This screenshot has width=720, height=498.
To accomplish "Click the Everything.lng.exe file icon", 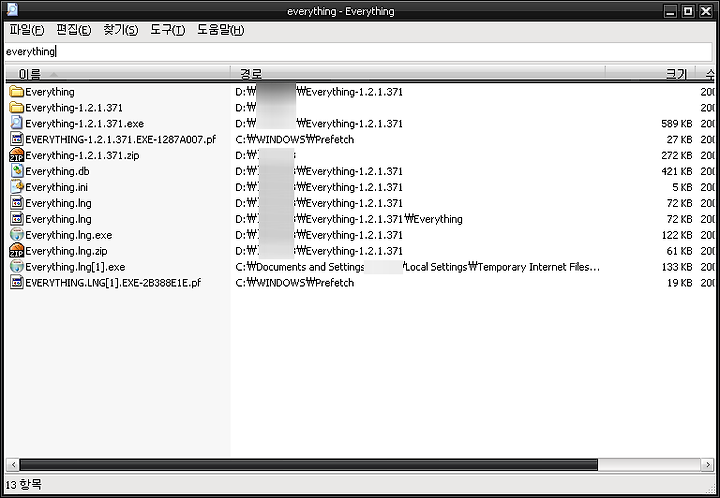I will pos(17,235).
